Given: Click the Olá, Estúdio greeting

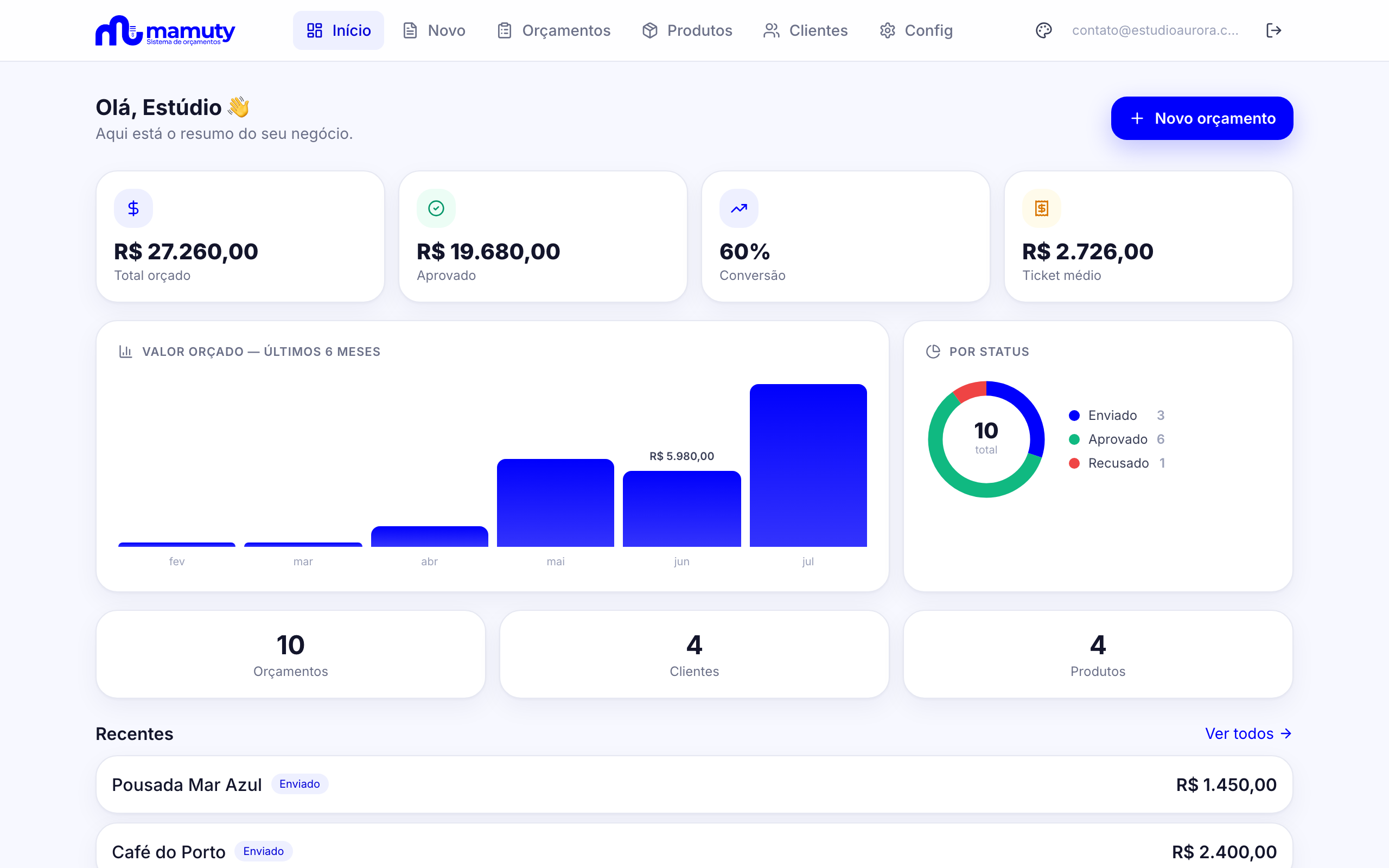Looking at the screenshot, I should [172, 107].
